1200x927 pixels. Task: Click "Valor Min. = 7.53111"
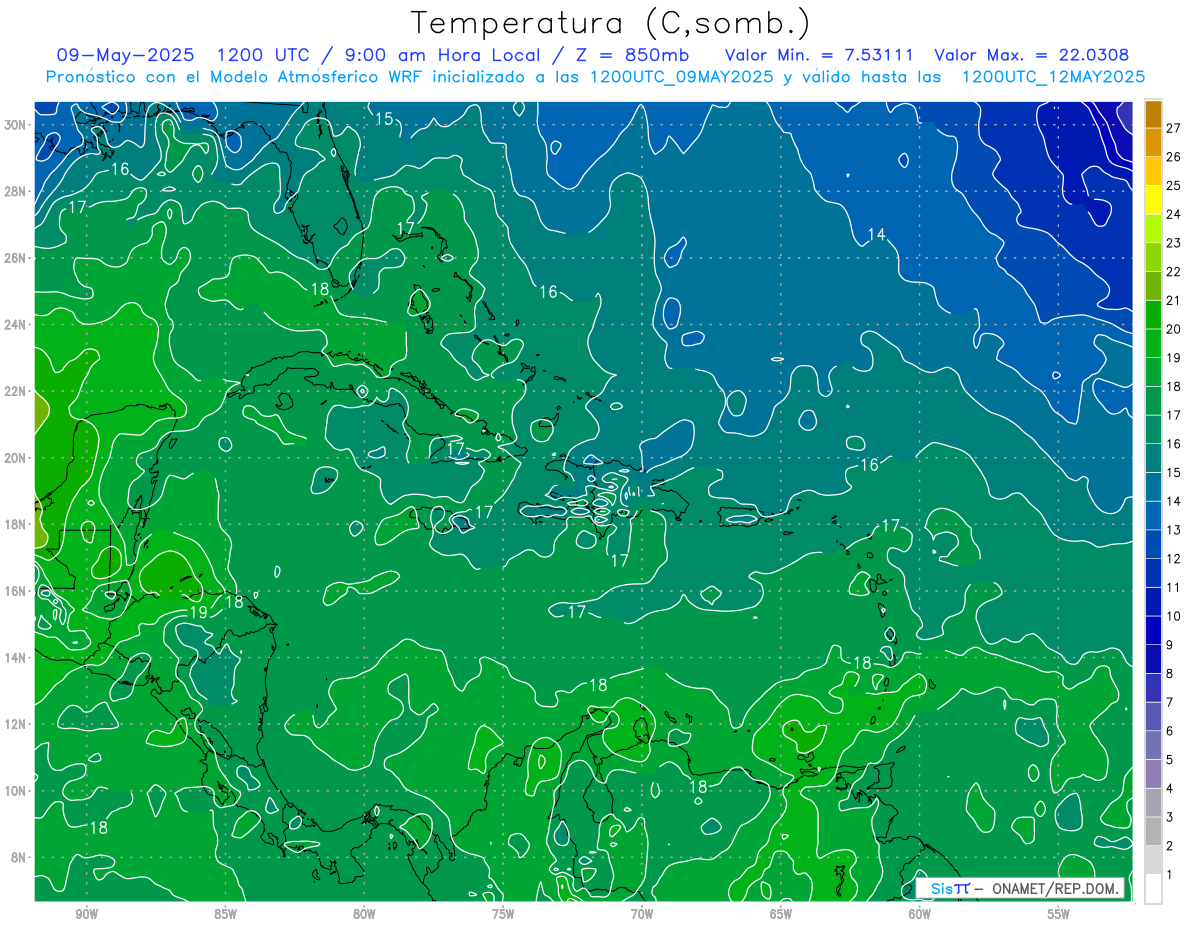tap(820, 55)
